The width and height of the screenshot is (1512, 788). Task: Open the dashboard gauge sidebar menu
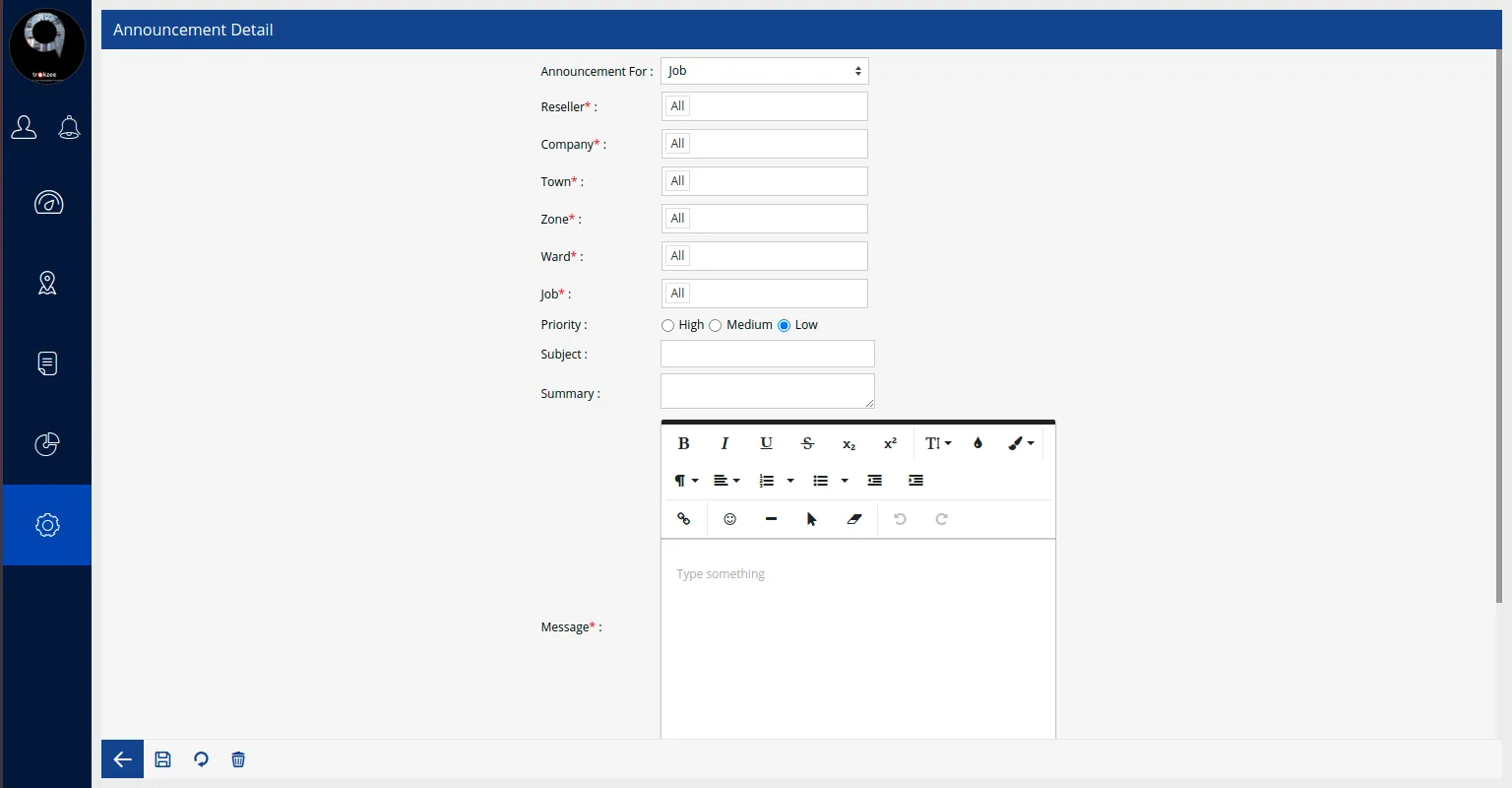(48, 203)
